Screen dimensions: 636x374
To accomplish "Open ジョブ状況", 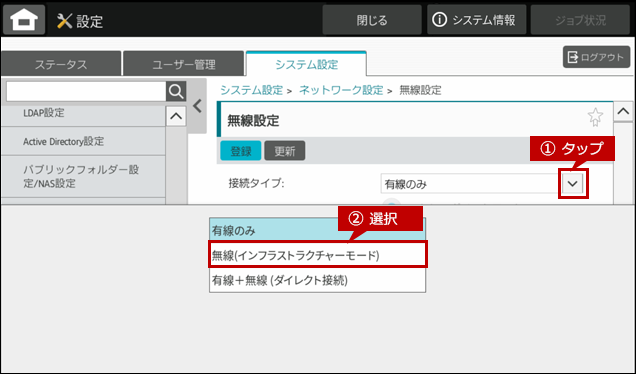I will pos(580,20).
